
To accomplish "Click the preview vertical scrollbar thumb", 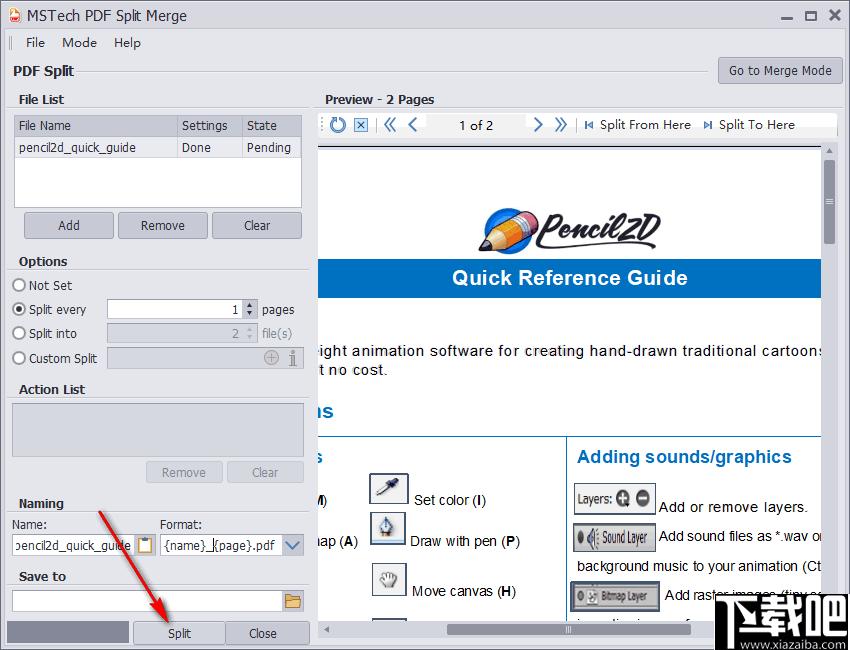I will (x=829, y=202).
